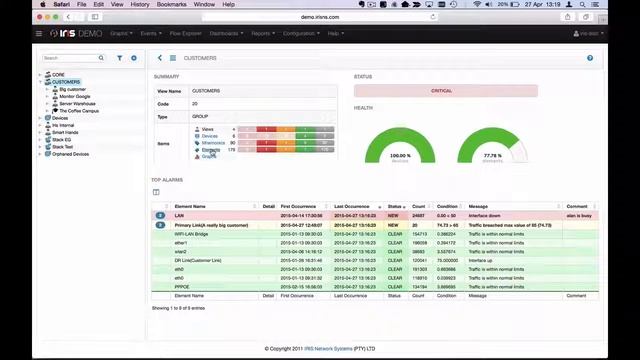Screen dimensions: 640x360
Task: Follow the IRIS Network Systems footer link
Action: 328,349
